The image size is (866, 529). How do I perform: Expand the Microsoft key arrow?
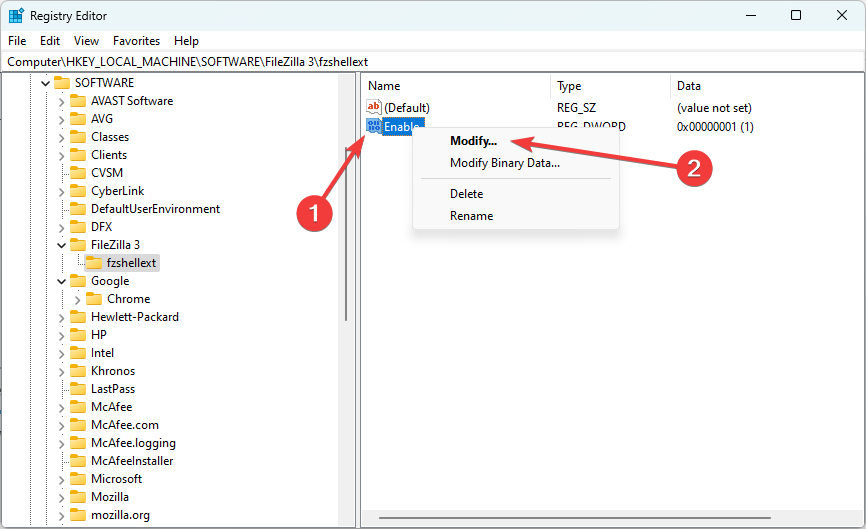pos(61,479)
